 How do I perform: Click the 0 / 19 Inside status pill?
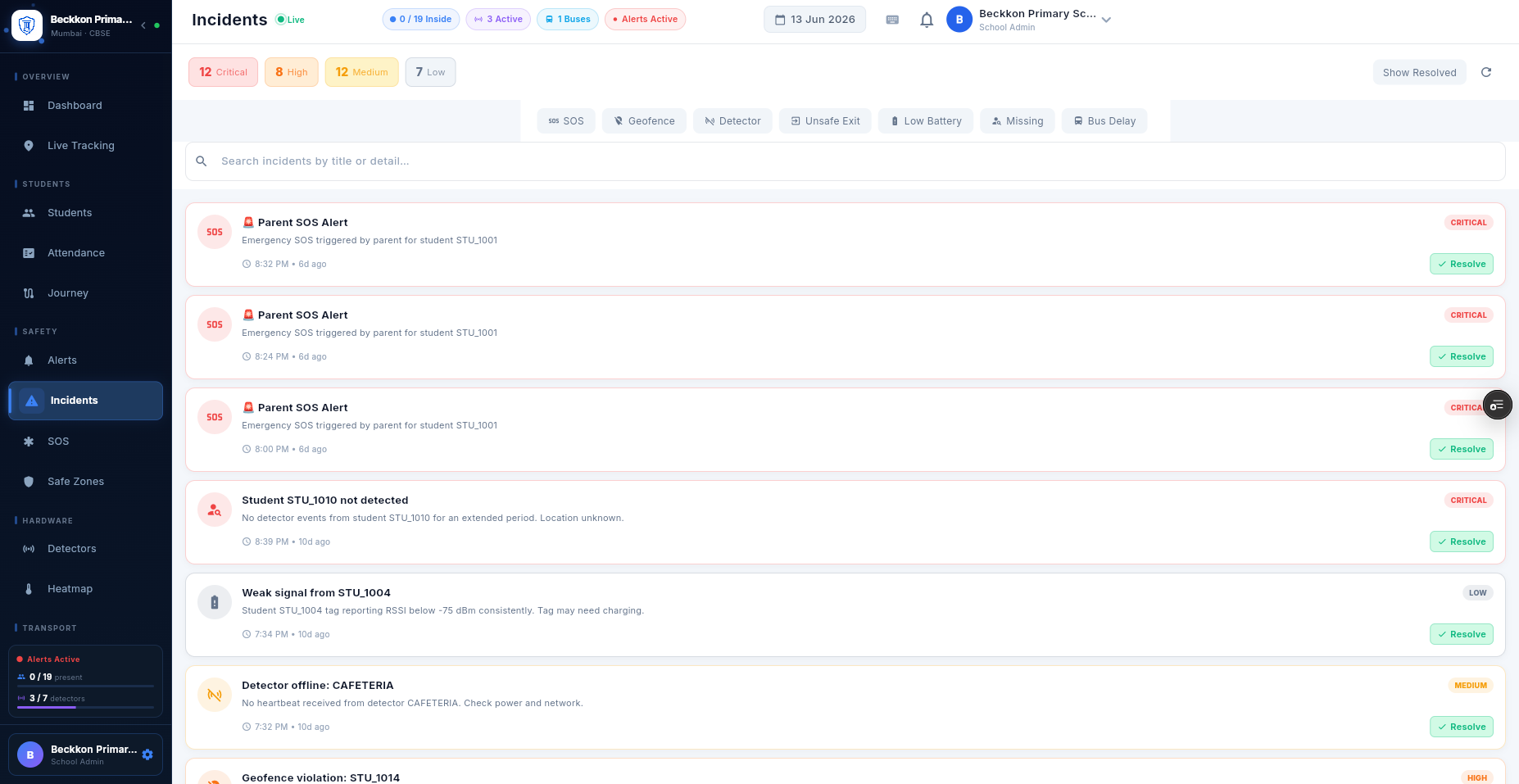420,20
